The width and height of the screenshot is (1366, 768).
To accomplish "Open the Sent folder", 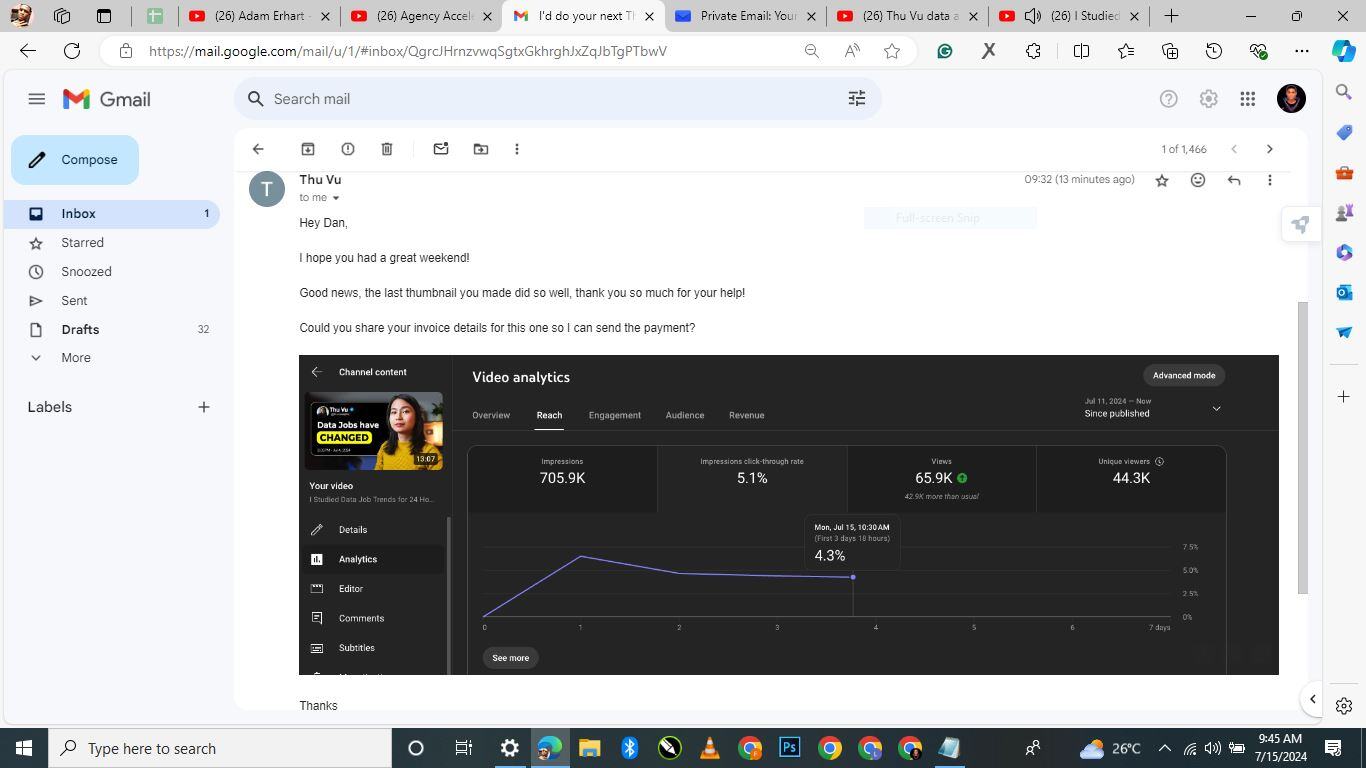I will [x=74, y=301].
